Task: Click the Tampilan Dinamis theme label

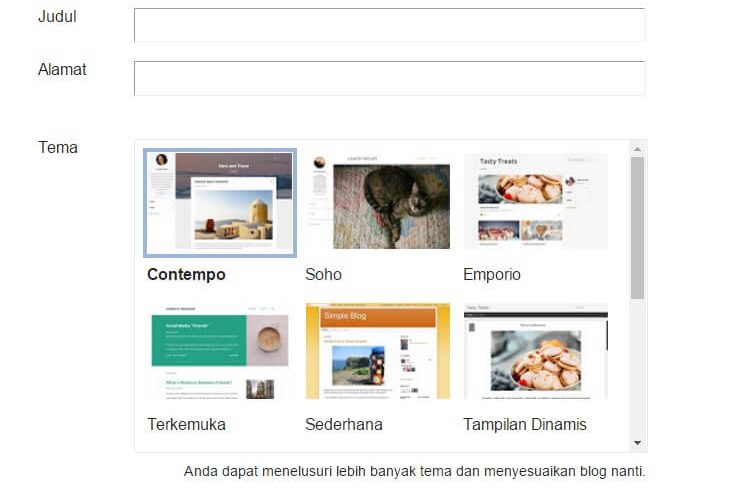Action: [x=525, y=425]
